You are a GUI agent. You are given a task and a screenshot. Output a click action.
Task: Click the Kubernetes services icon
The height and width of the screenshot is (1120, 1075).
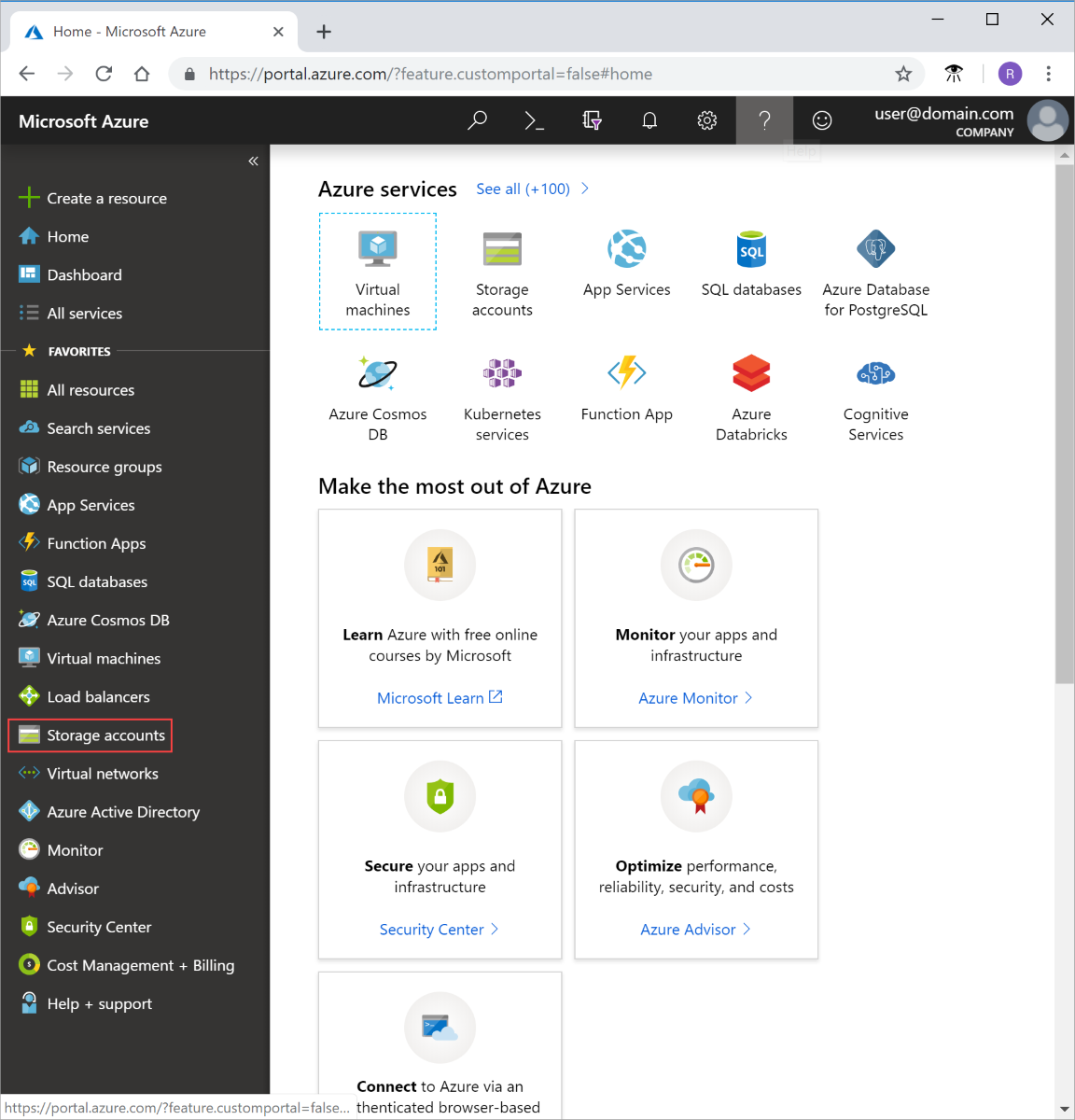pos(502,373)
